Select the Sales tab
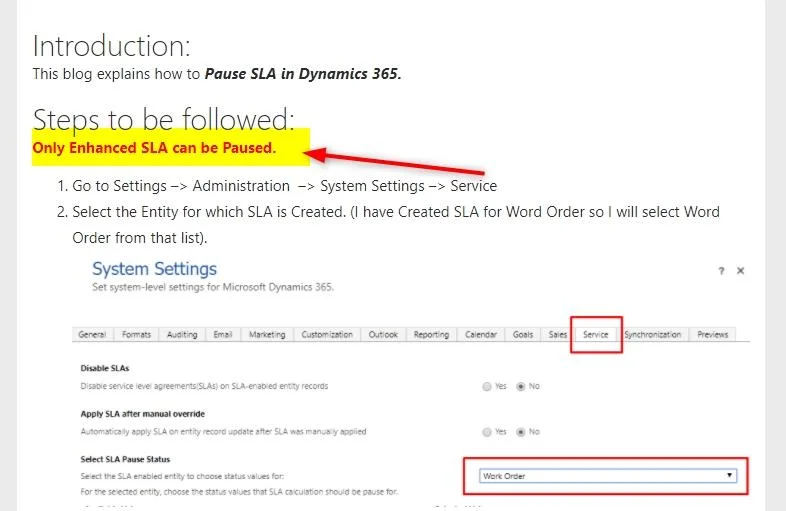Image resolution: width=786 pixels, height=511 pixels. pyautogui.click(x=557, y=334)
